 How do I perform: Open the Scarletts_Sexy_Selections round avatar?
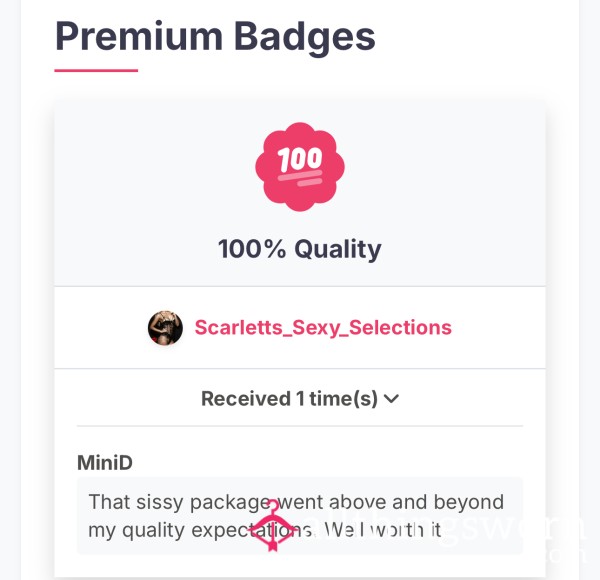165,328
